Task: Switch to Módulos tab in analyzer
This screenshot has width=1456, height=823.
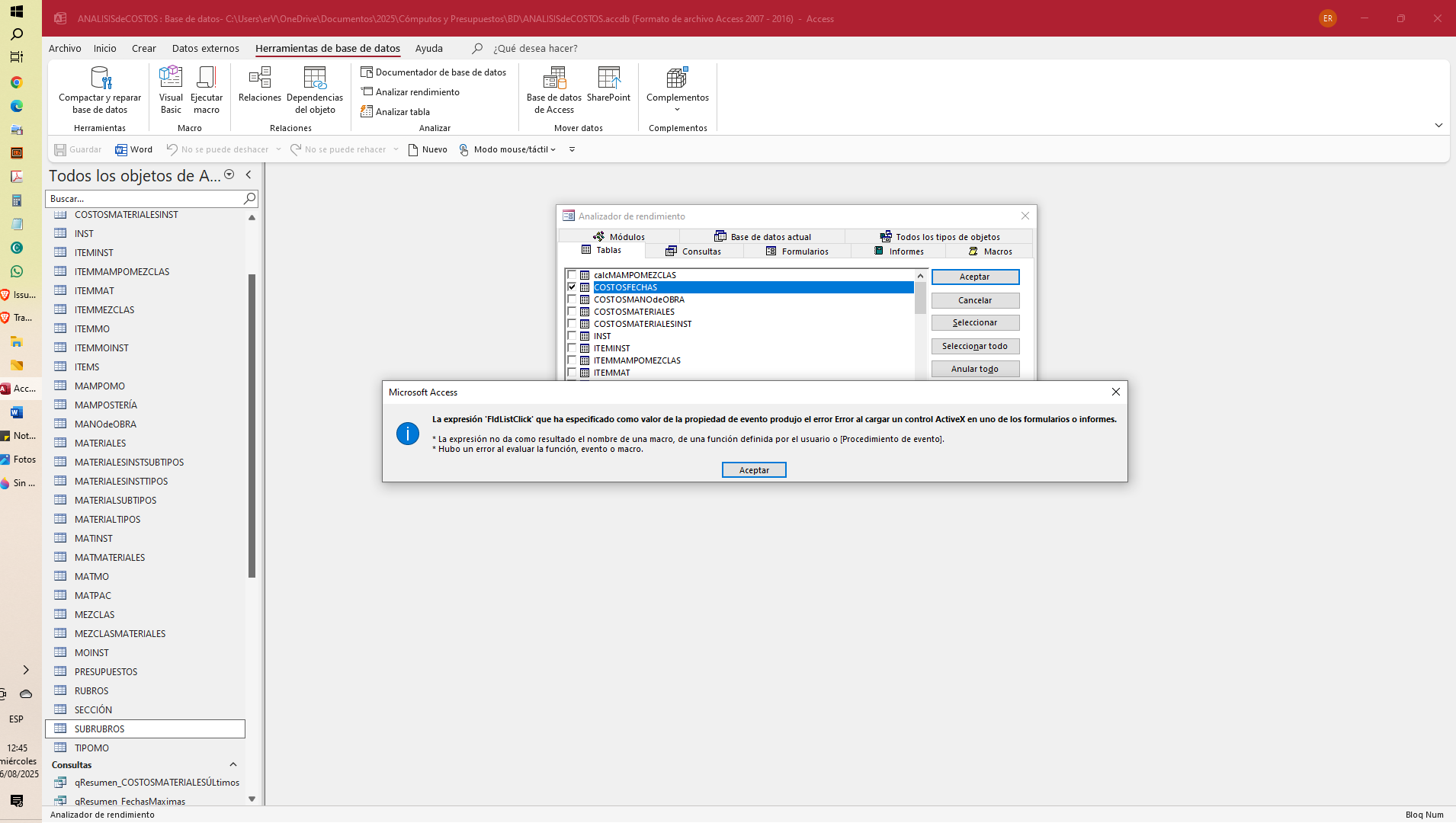Action: (x=619, y=237)
